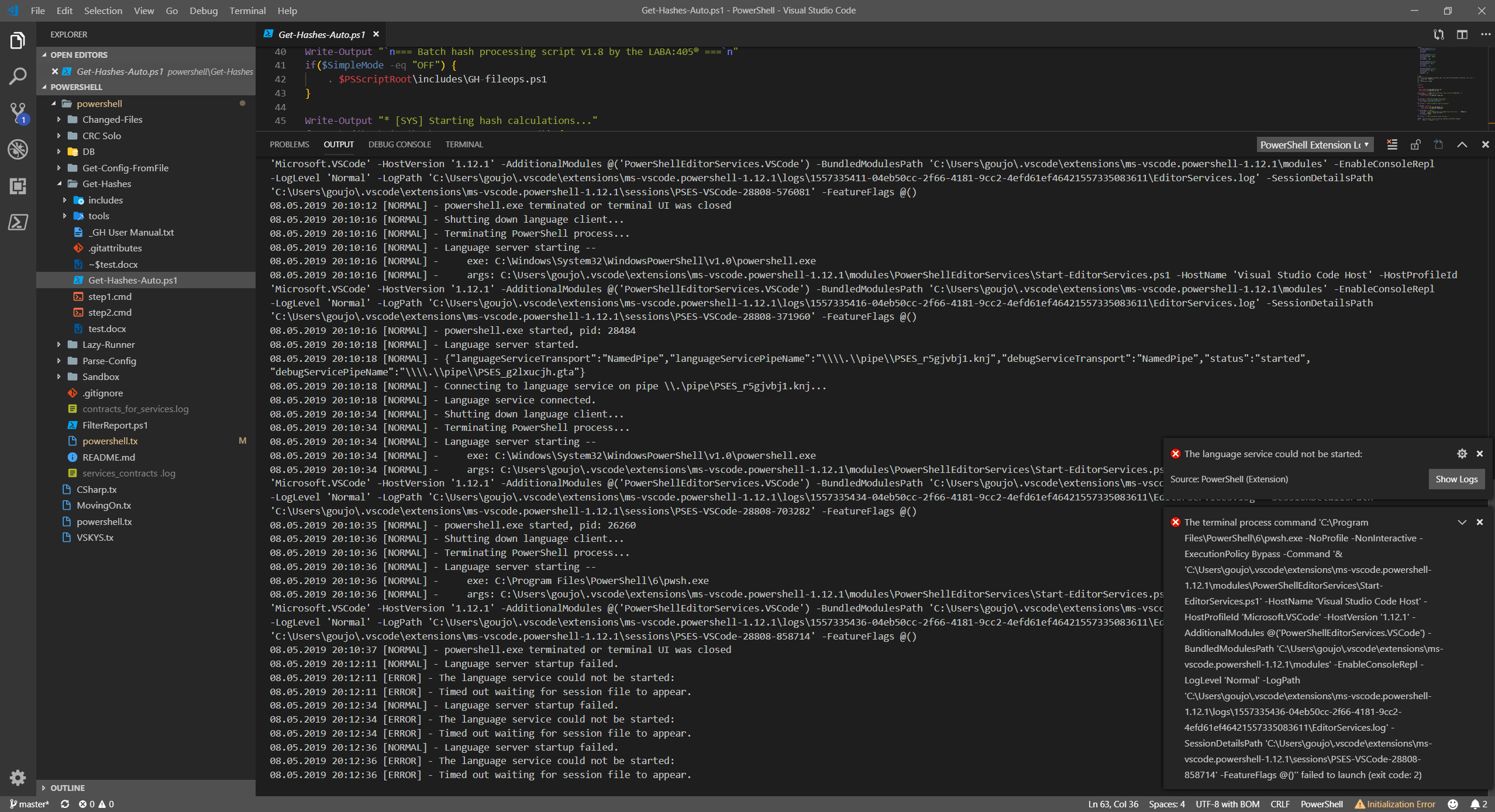
Task: Expand the Lazy-Runner folder
Action: click(108, 344)
